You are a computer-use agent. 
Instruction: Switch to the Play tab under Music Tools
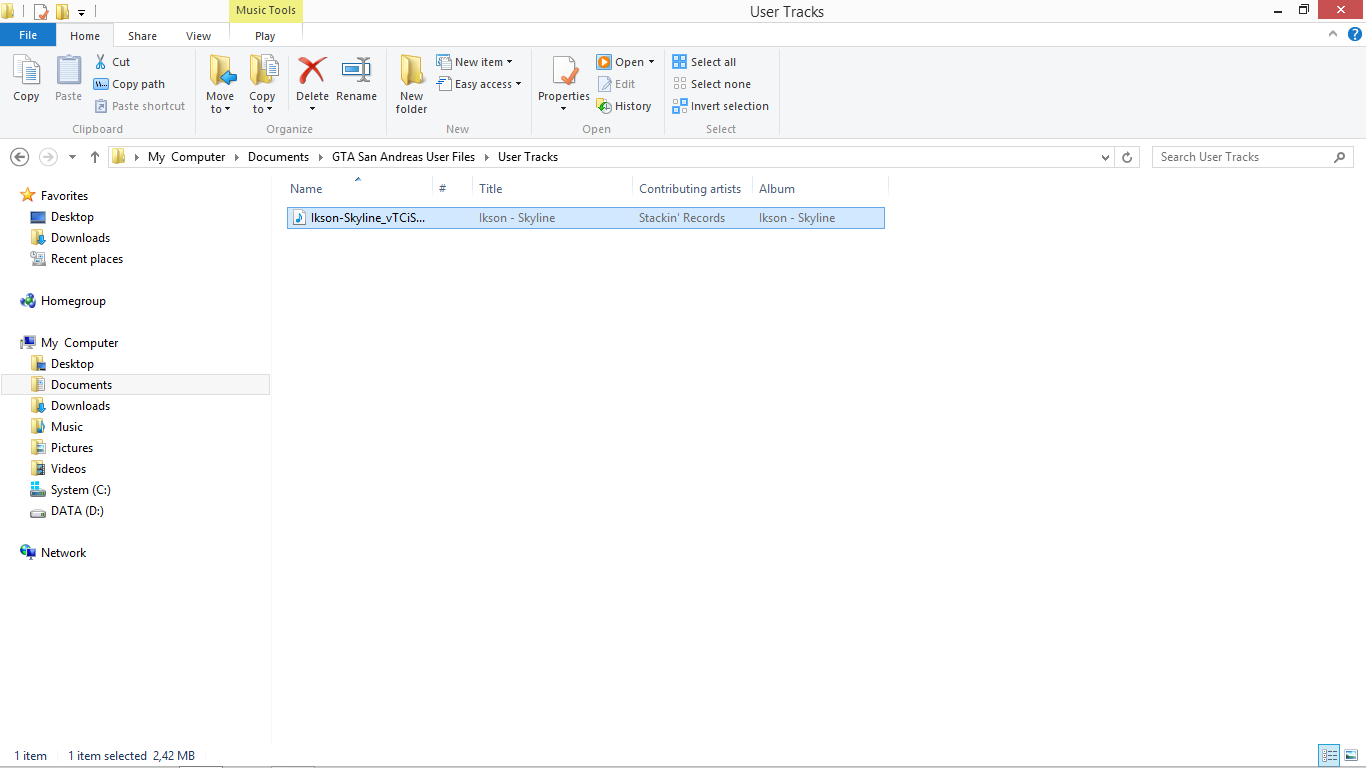pyautogui.click(x=264, y=34)
